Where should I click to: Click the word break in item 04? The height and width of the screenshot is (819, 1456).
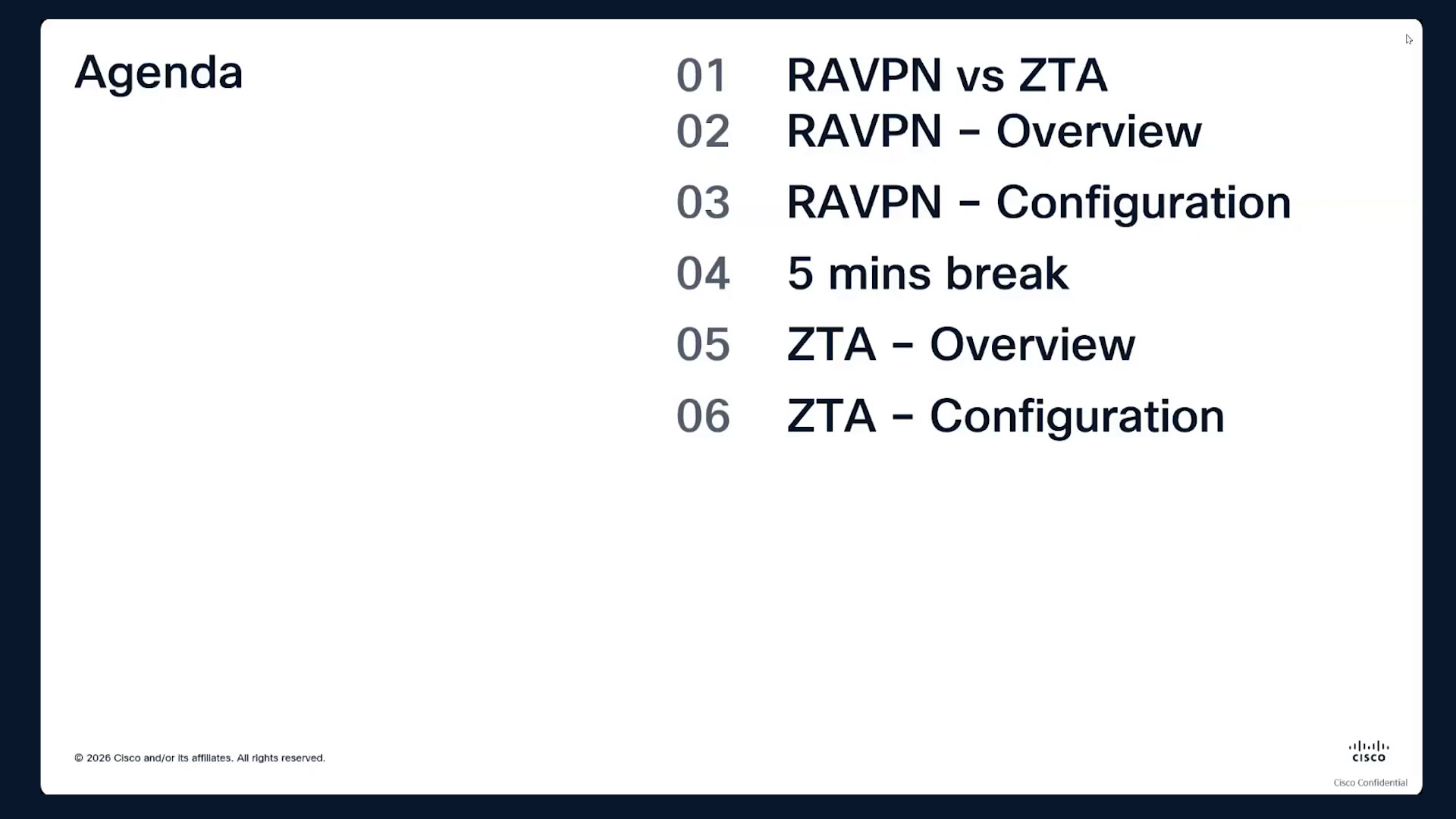click(1007, 273)
